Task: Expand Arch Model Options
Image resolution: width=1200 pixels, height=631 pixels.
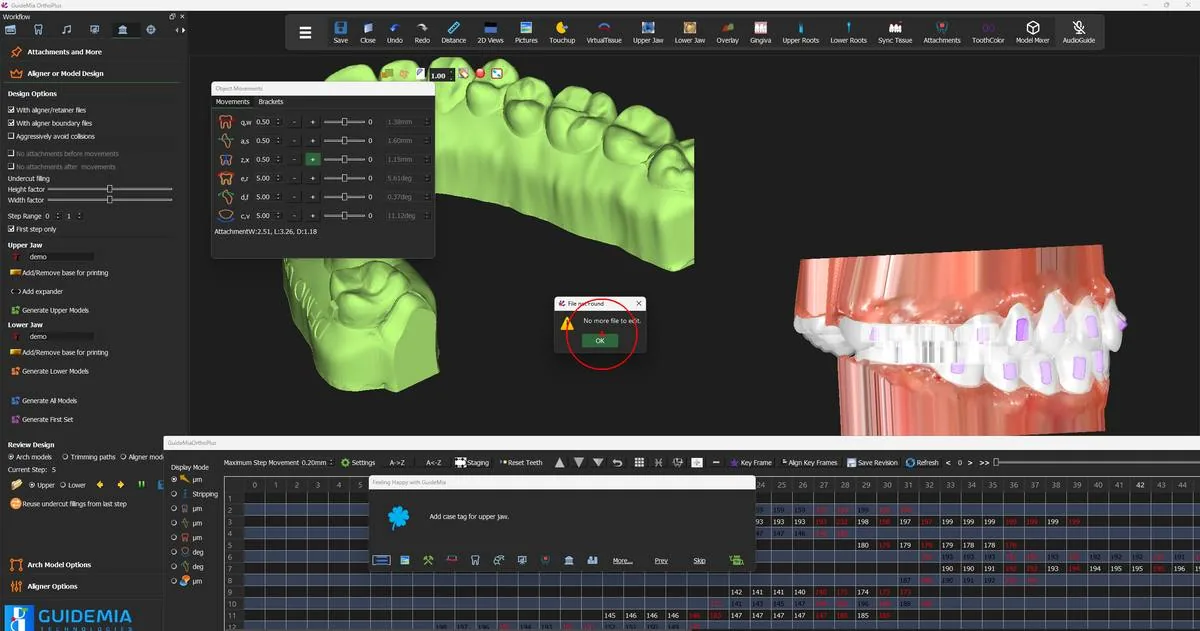Action: tap(59, 565)
